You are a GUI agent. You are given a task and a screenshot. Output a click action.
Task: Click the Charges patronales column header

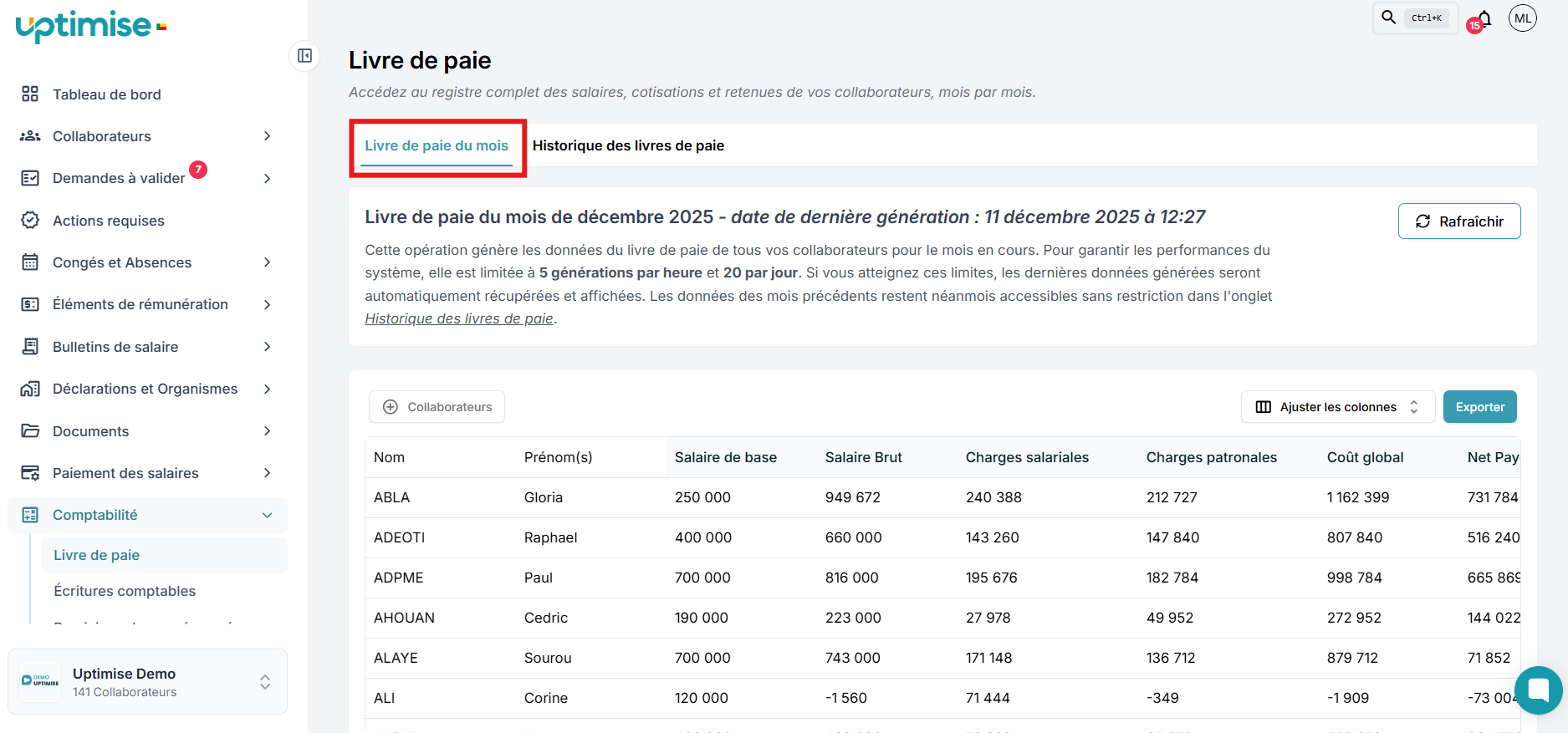pos(1212,457)
